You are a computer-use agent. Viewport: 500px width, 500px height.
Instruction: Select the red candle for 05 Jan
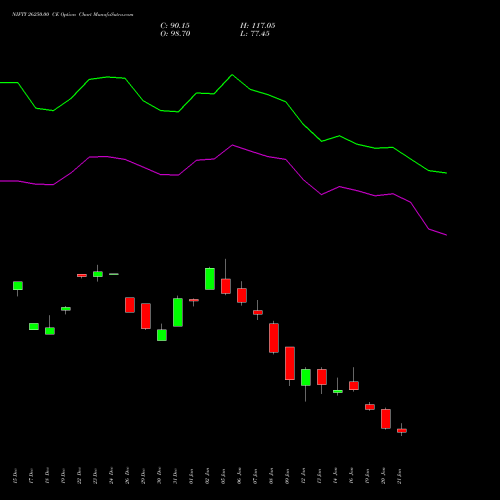(x=226, y=286)
